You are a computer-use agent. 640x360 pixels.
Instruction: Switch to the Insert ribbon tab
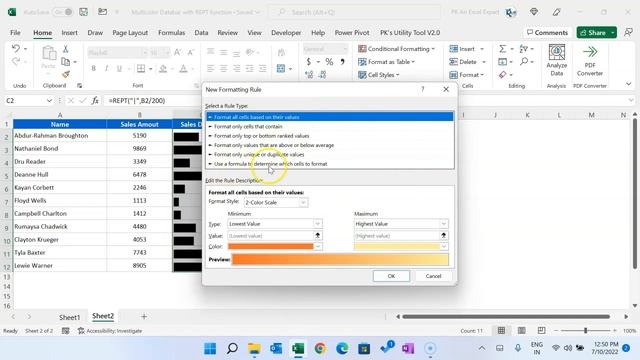[69, 33]
